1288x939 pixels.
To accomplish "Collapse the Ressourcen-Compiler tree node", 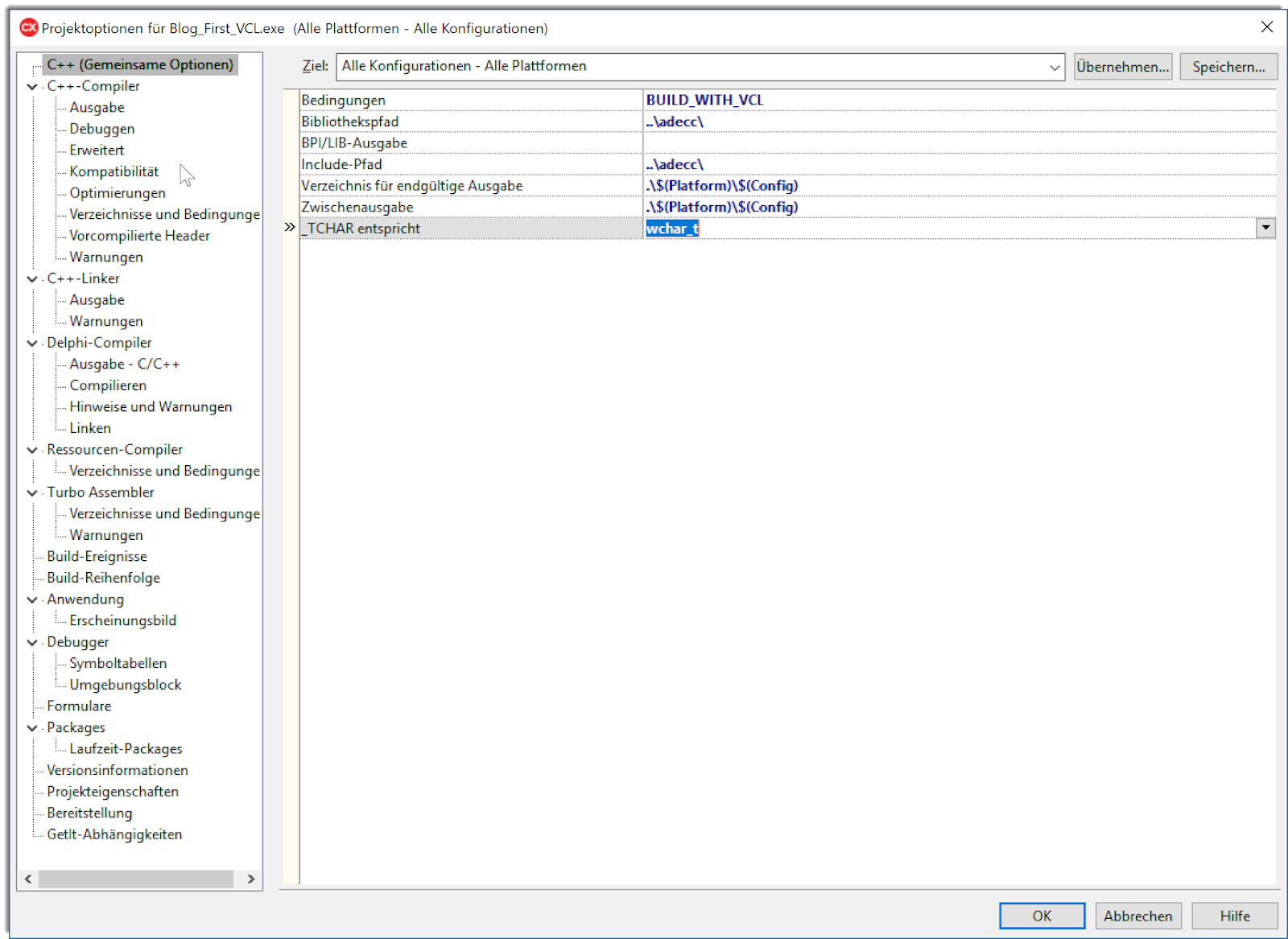I will (x=32, y=450).
